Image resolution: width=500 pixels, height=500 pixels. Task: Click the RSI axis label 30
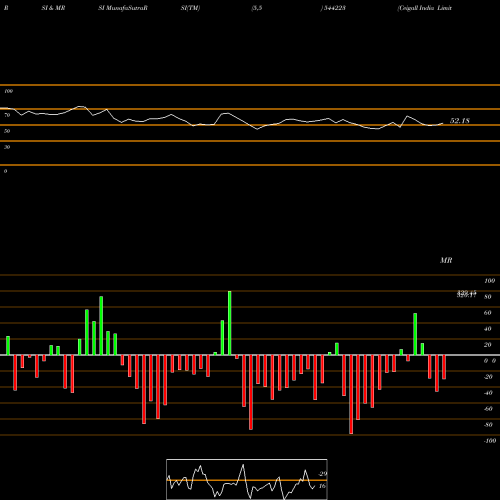point(7,147)
